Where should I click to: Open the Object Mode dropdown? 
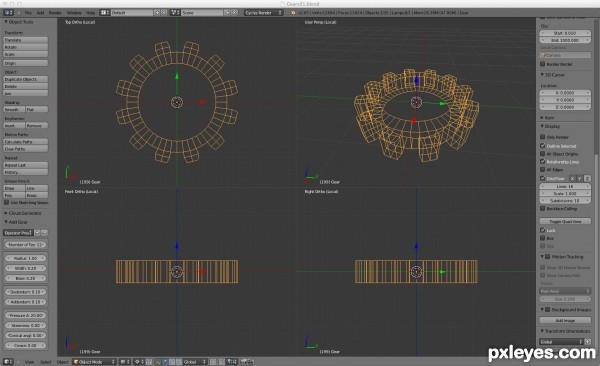[x=94, y=362]
